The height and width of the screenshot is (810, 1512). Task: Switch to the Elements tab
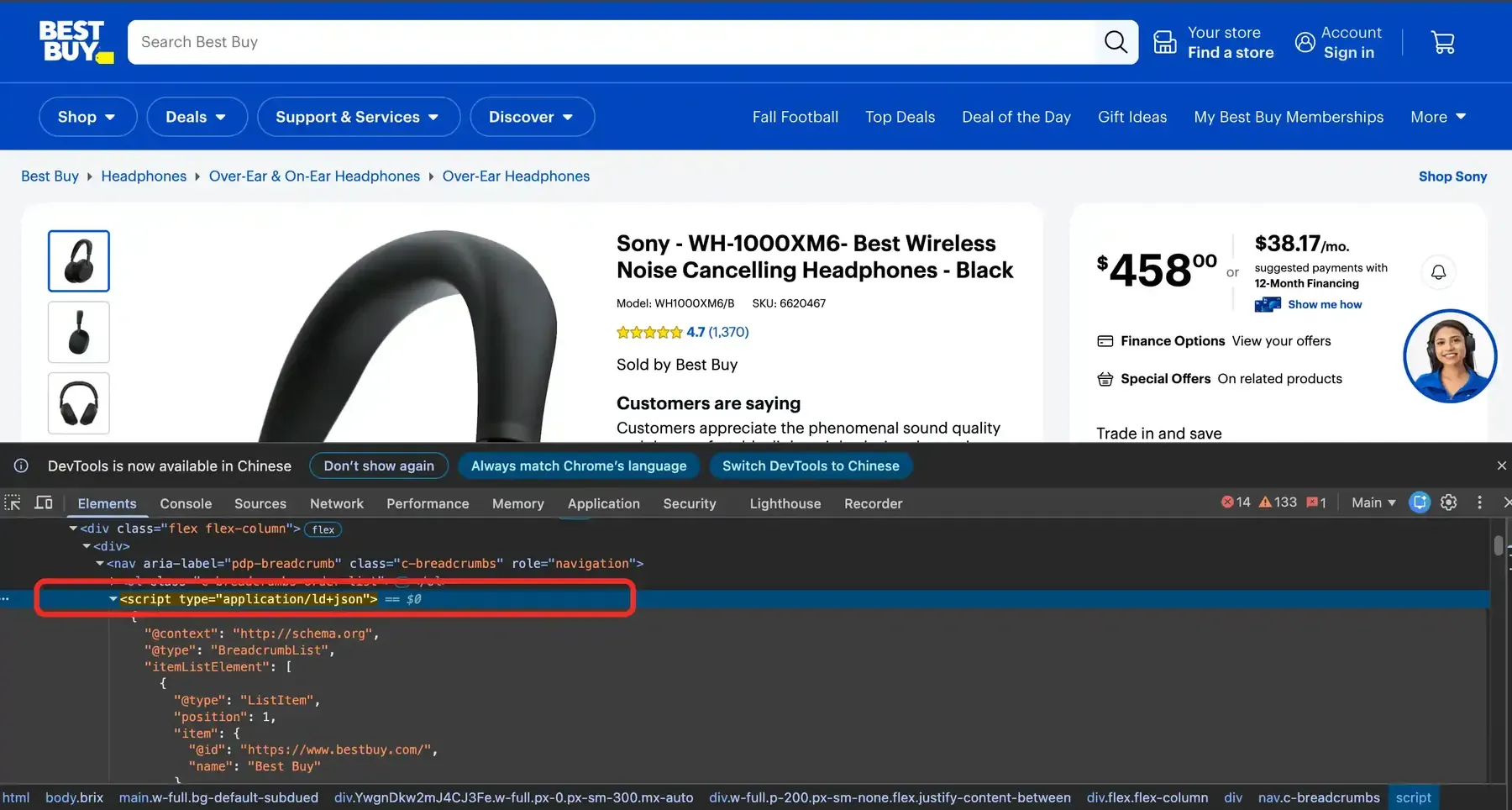click(107, 503)
